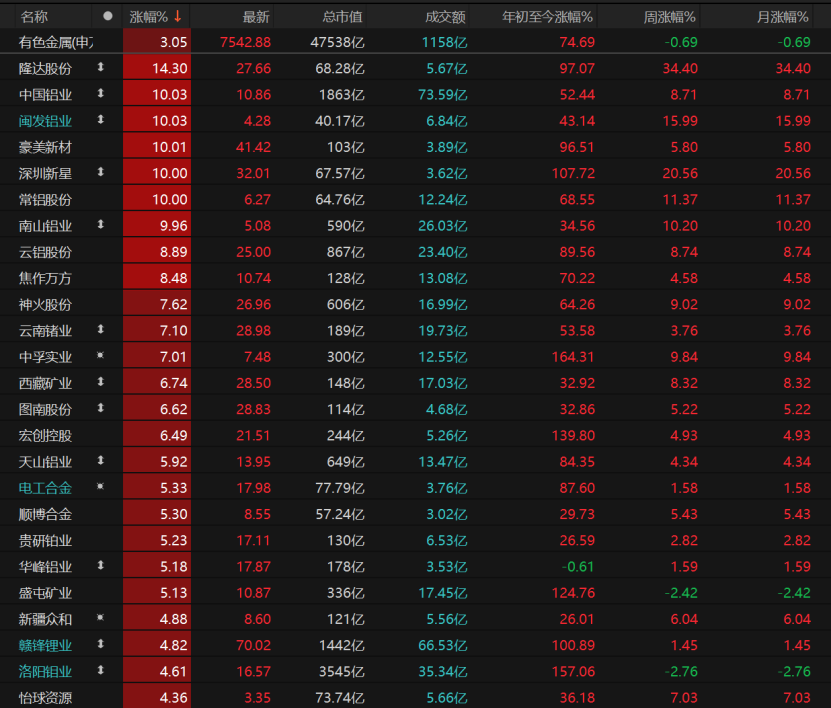The width and height of the screenshot is (831, 708).
Task: Select the 怡球资源 stock row
Action: [45, 697]
